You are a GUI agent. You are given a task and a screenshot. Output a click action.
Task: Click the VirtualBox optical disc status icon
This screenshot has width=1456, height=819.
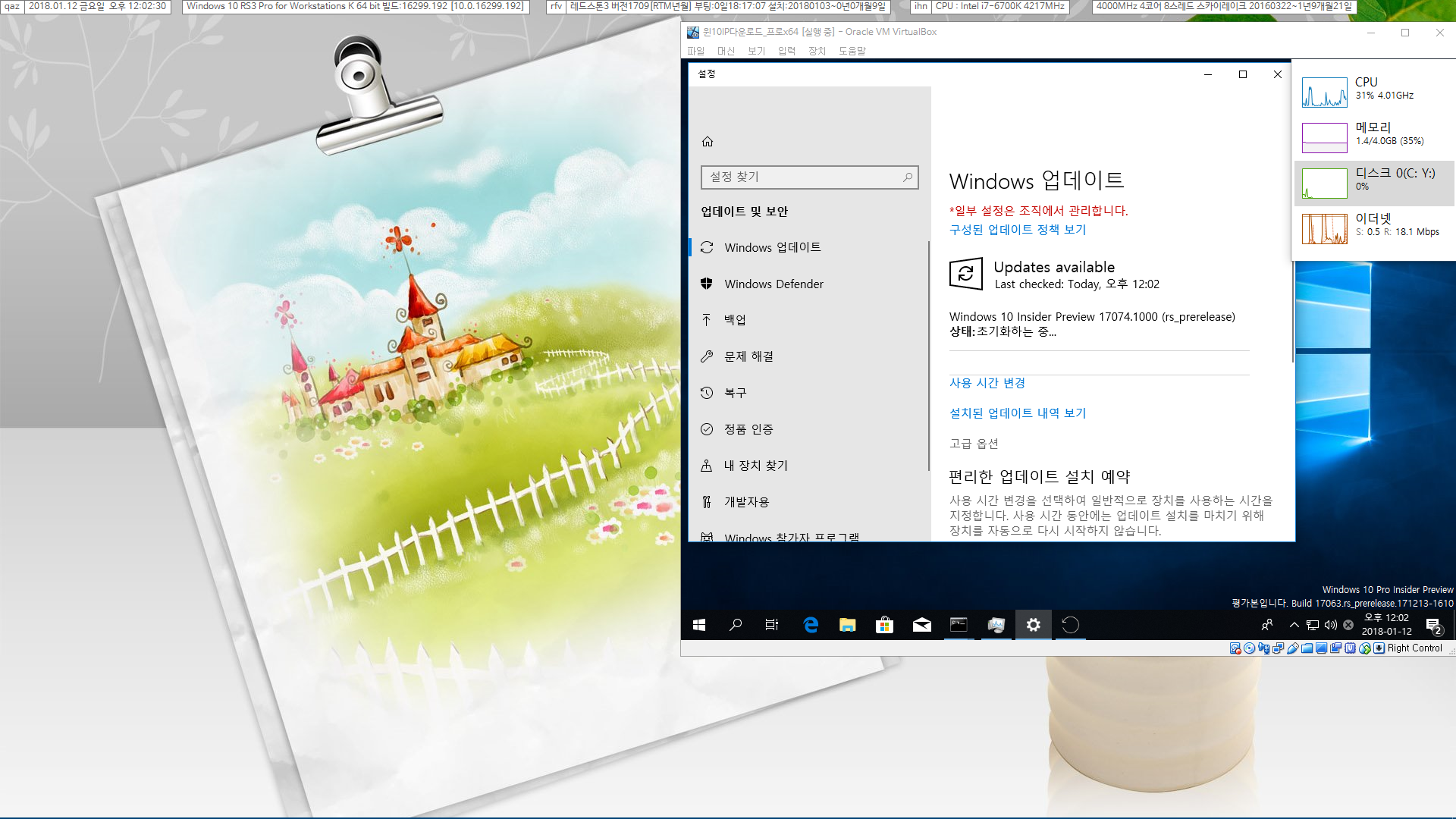1250,648
